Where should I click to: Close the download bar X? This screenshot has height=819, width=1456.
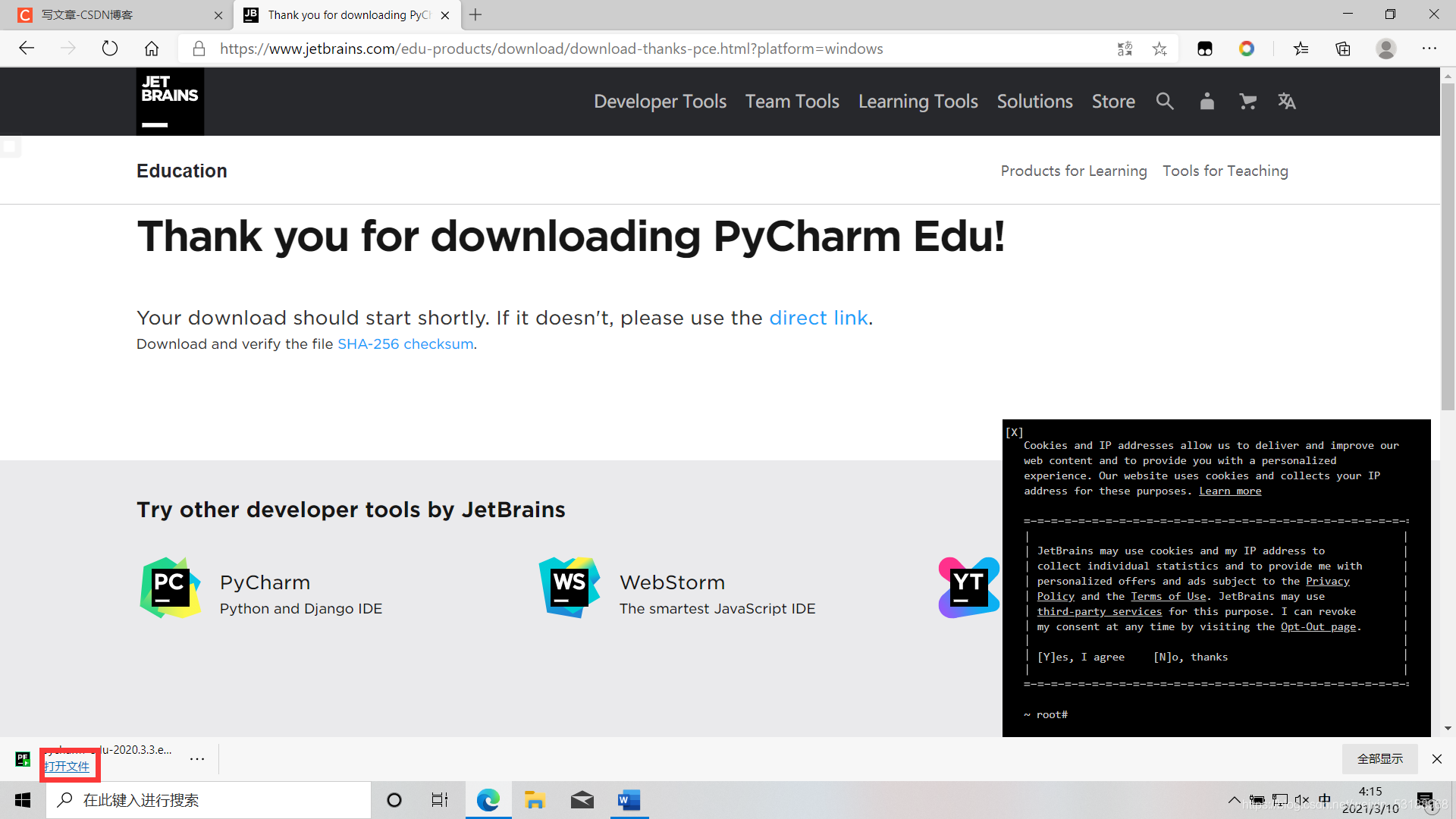point(1437,759)
